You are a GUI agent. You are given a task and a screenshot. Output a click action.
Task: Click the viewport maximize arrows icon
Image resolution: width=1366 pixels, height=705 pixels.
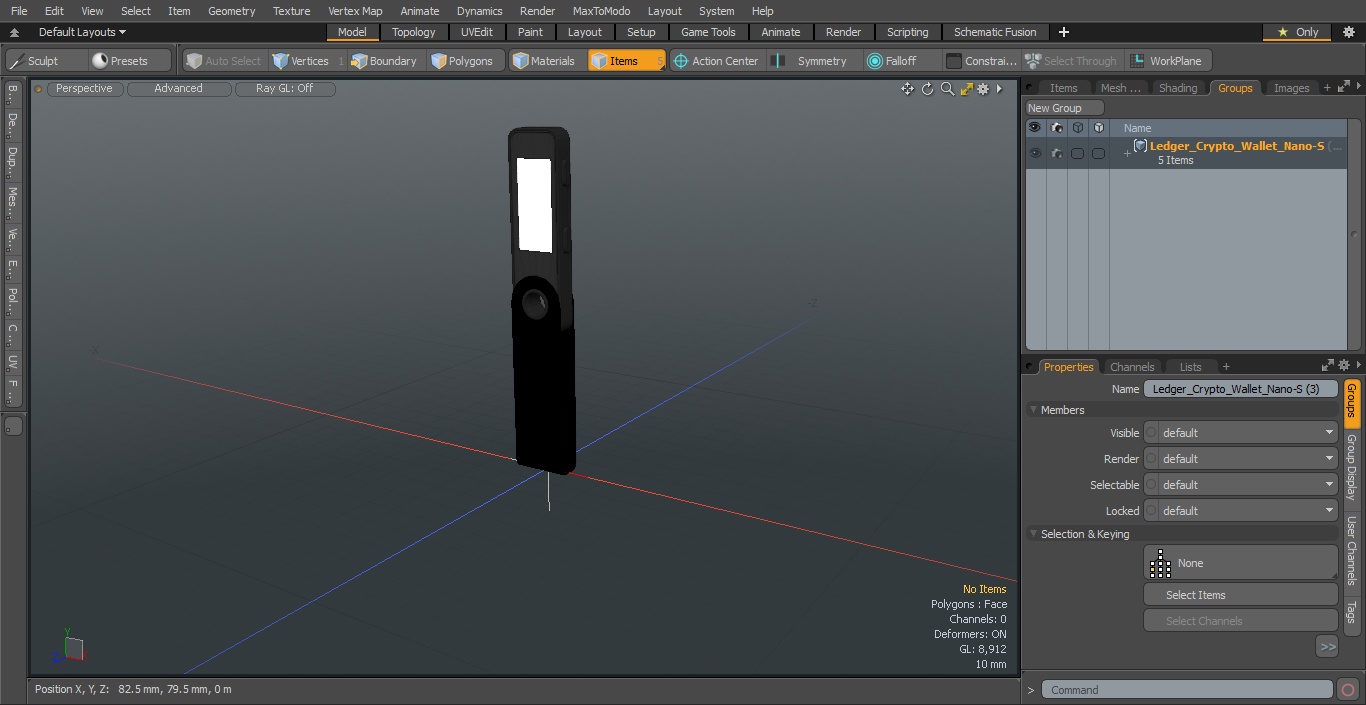[966, 89]
